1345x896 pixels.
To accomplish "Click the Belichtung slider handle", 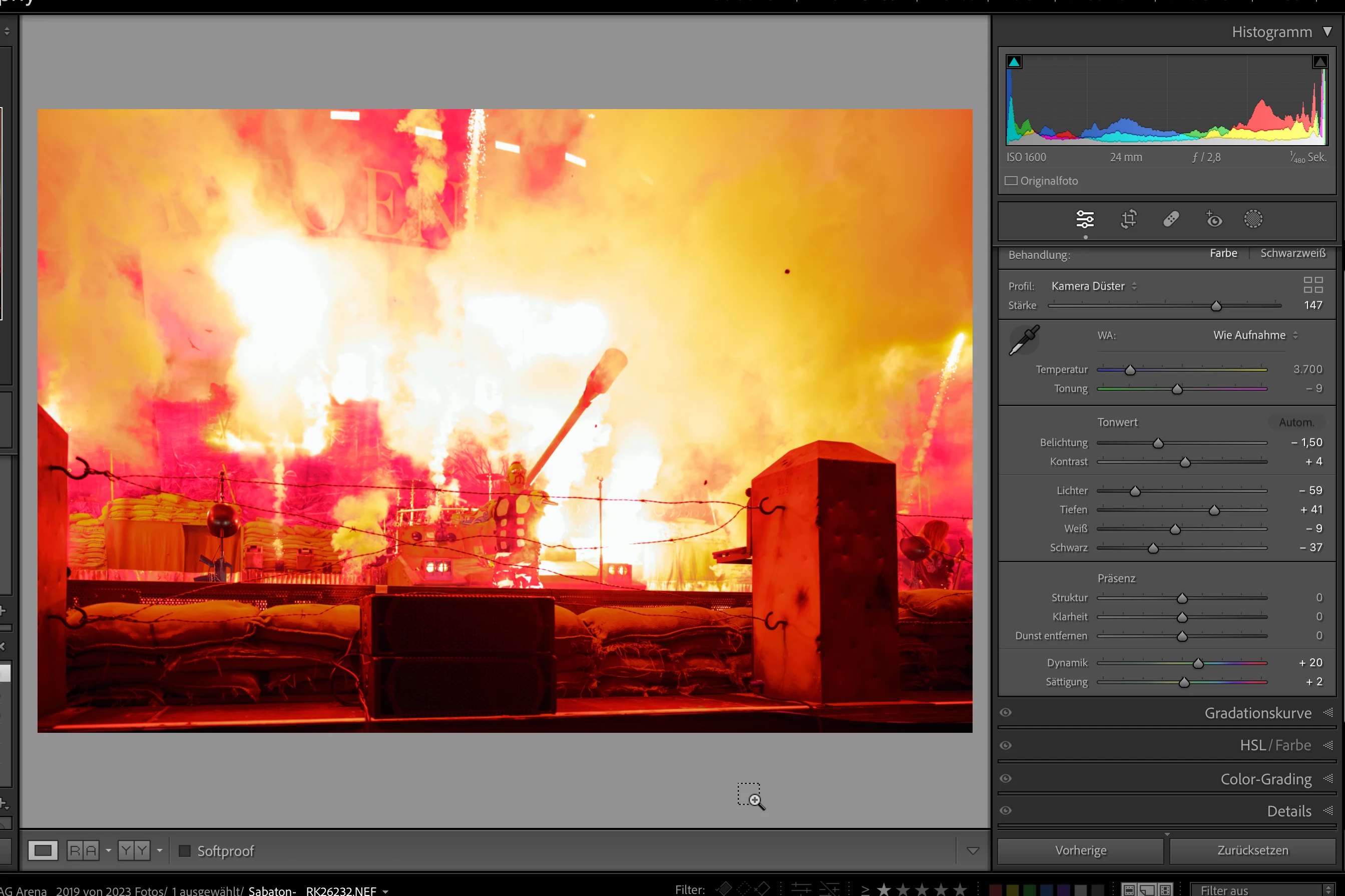I will coord(1158,443).
